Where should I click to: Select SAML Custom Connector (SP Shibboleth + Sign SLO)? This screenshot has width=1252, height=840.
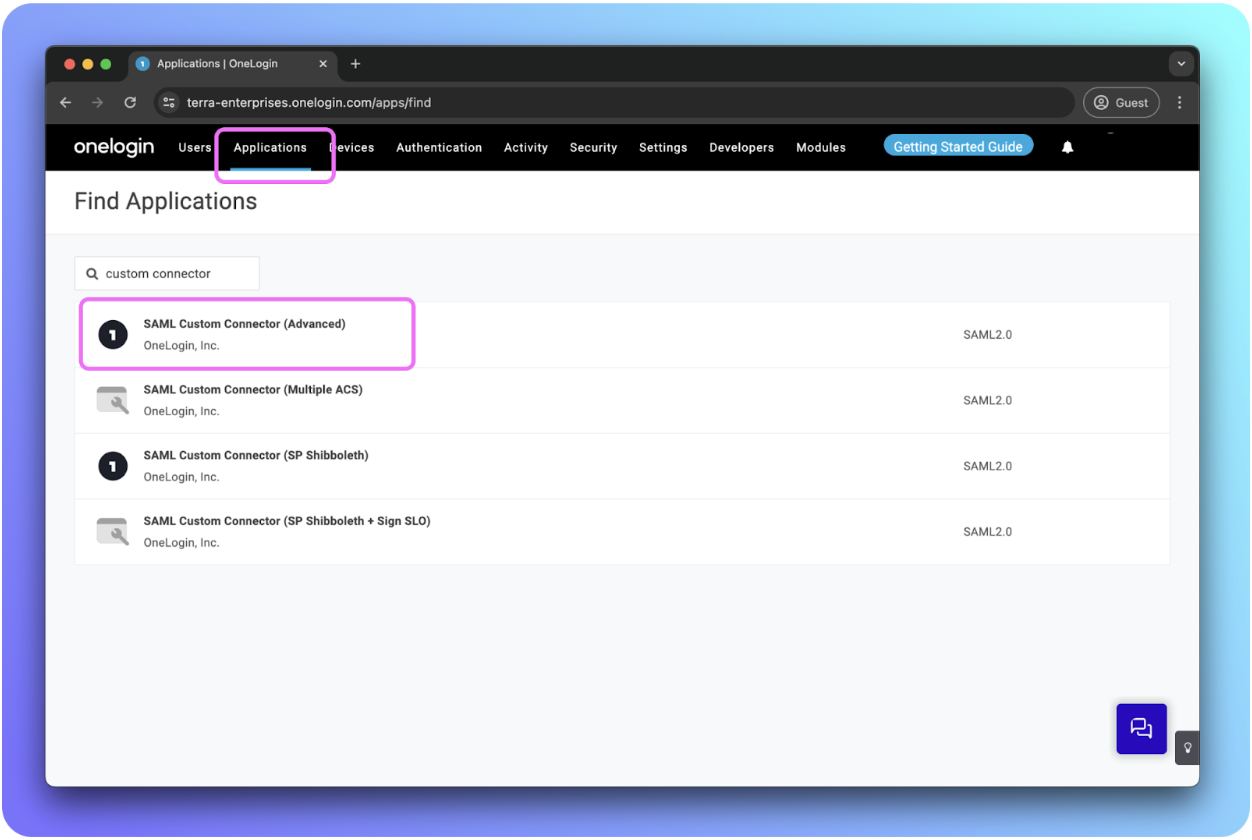click(x=287, y=521)
